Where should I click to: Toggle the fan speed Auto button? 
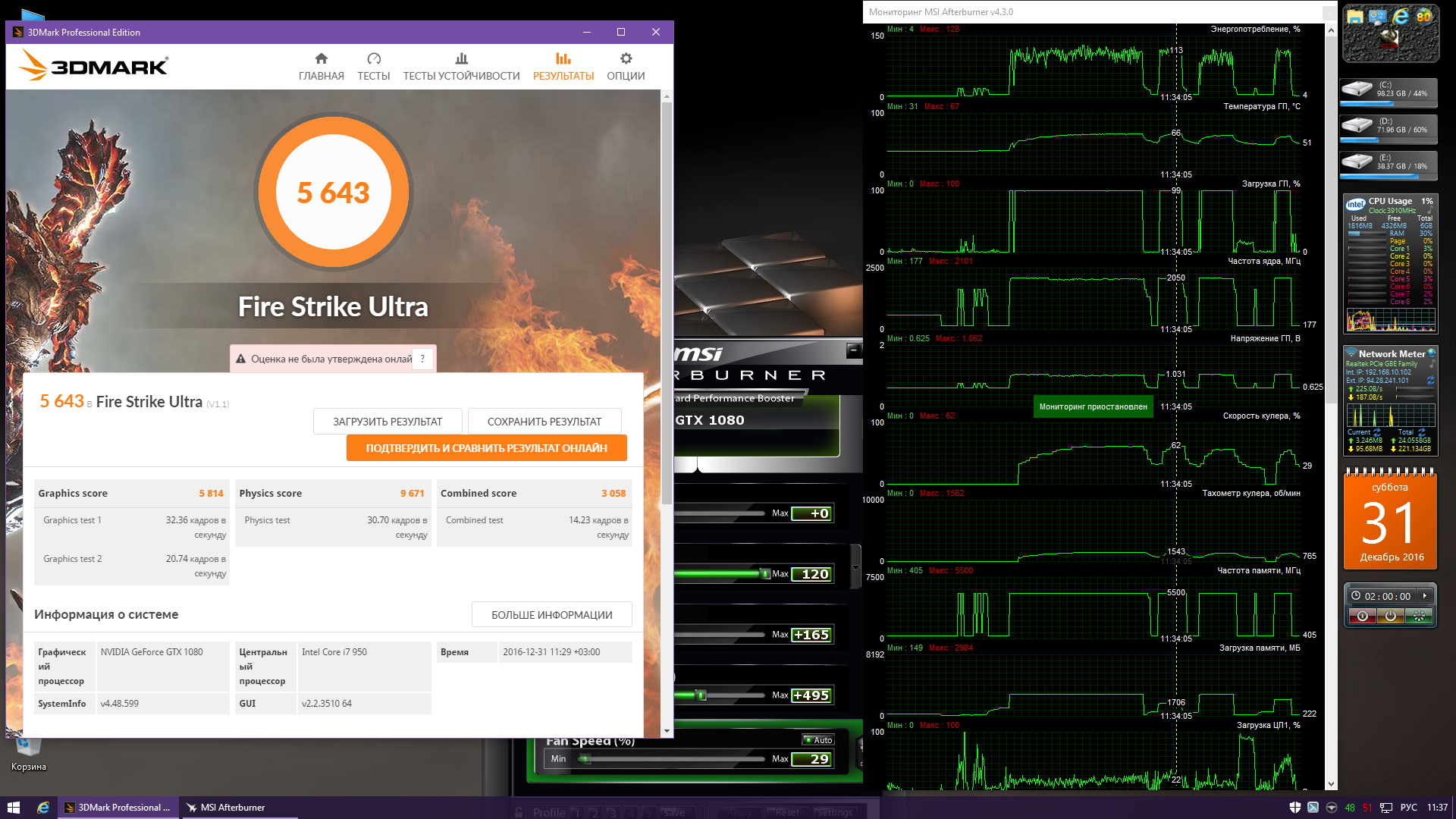tap(819, 740)
